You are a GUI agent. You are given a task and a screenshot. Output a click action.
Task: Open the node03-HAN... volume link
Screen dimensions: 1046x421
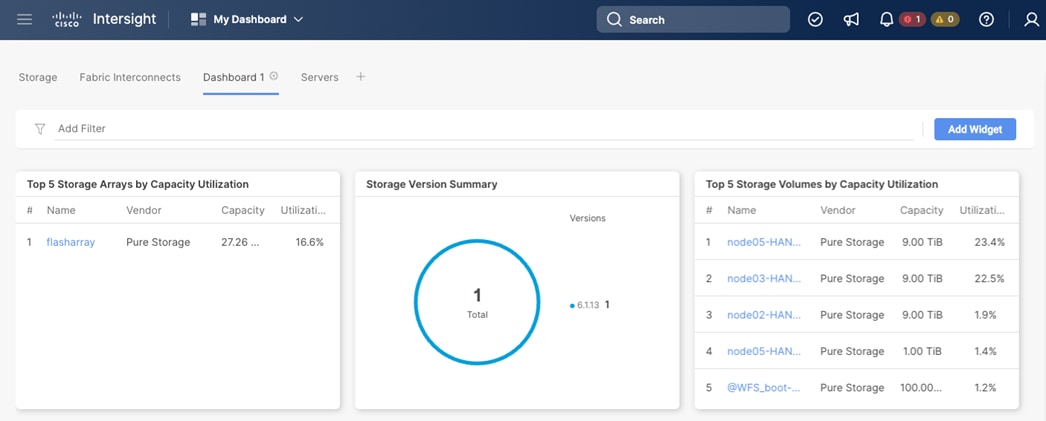point(763,278)
